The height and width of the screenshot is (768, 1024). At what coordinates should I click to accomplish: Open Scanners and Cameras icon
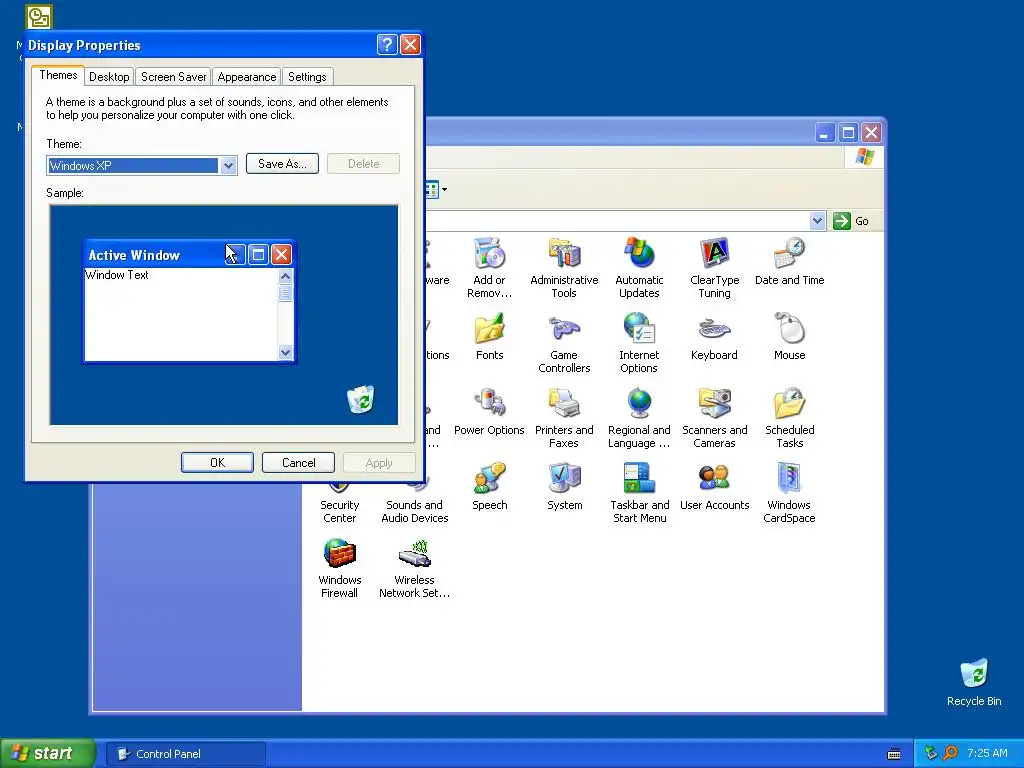coord(714,418)
